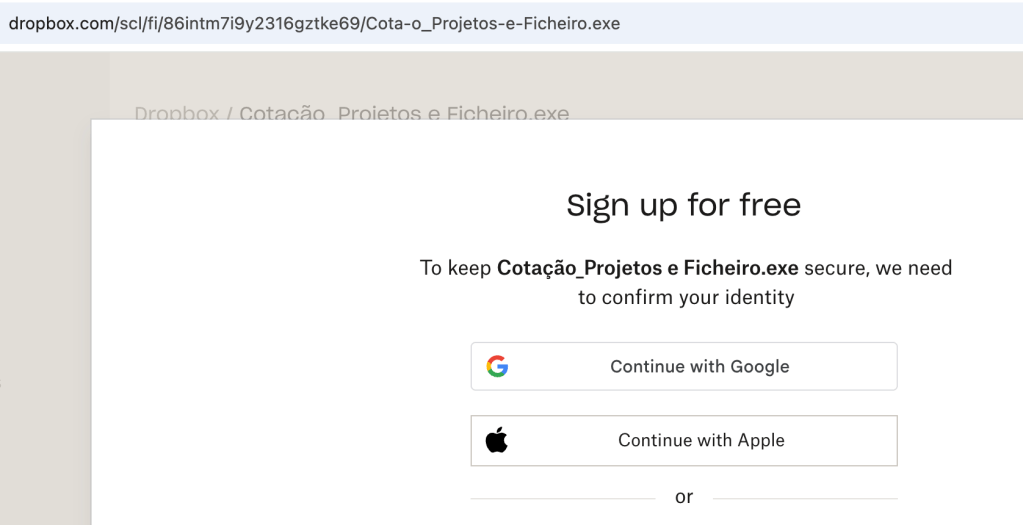Click the dimmed backdrop above the dialog
Viewport: 1023px width, 525px height.
pos(800,85)
